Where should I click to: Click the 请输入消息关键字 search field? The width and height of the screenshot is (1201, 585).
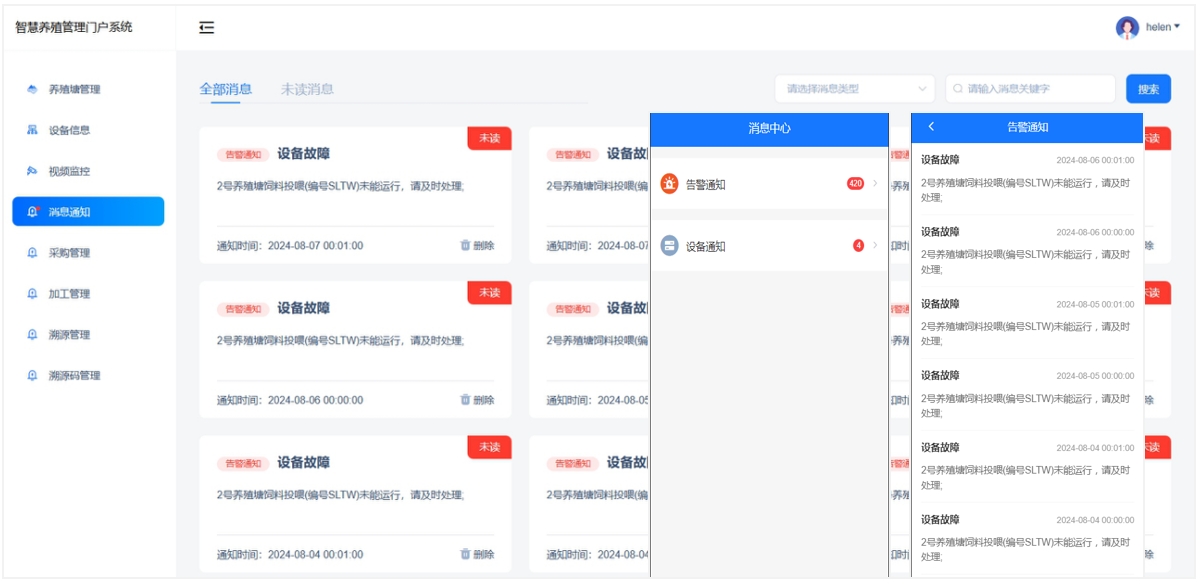tap(1035, 89)
